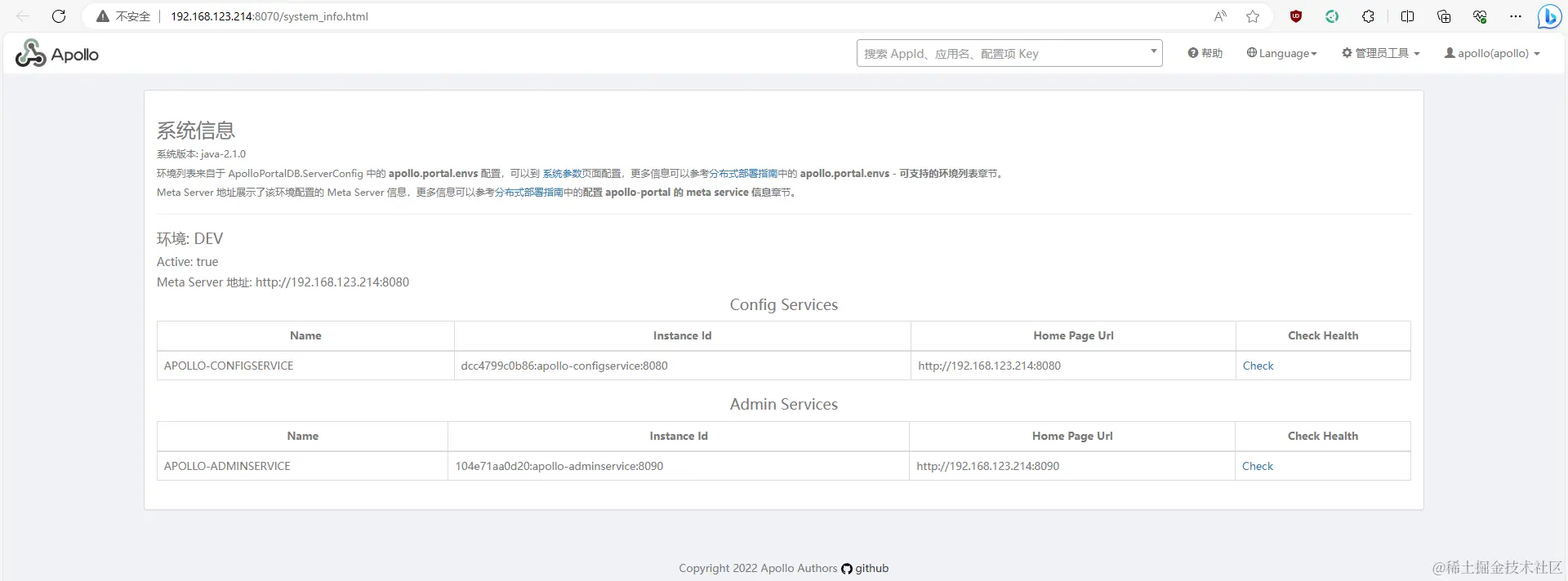The height and width of the screenshot is (581, 1568).
Task: Click the github footer link text
Action: pos(872,568)
